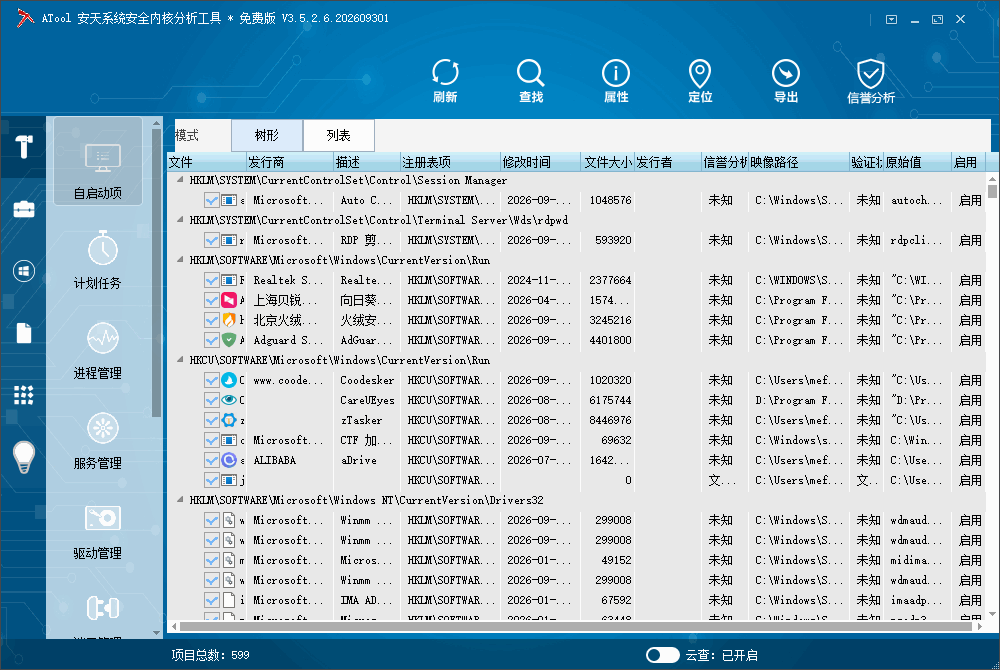Collapse the Drivers32 registry group

coord(180,500)
